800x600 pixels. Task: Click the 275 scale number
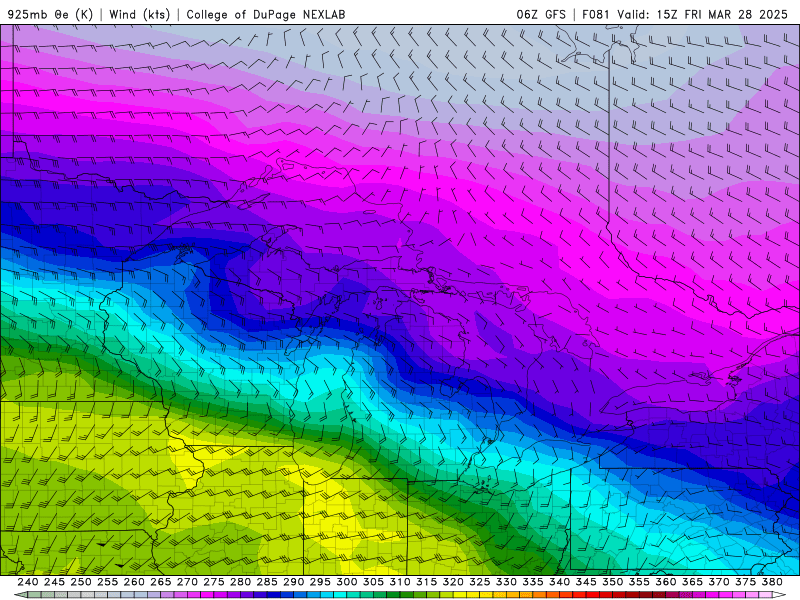214,582
